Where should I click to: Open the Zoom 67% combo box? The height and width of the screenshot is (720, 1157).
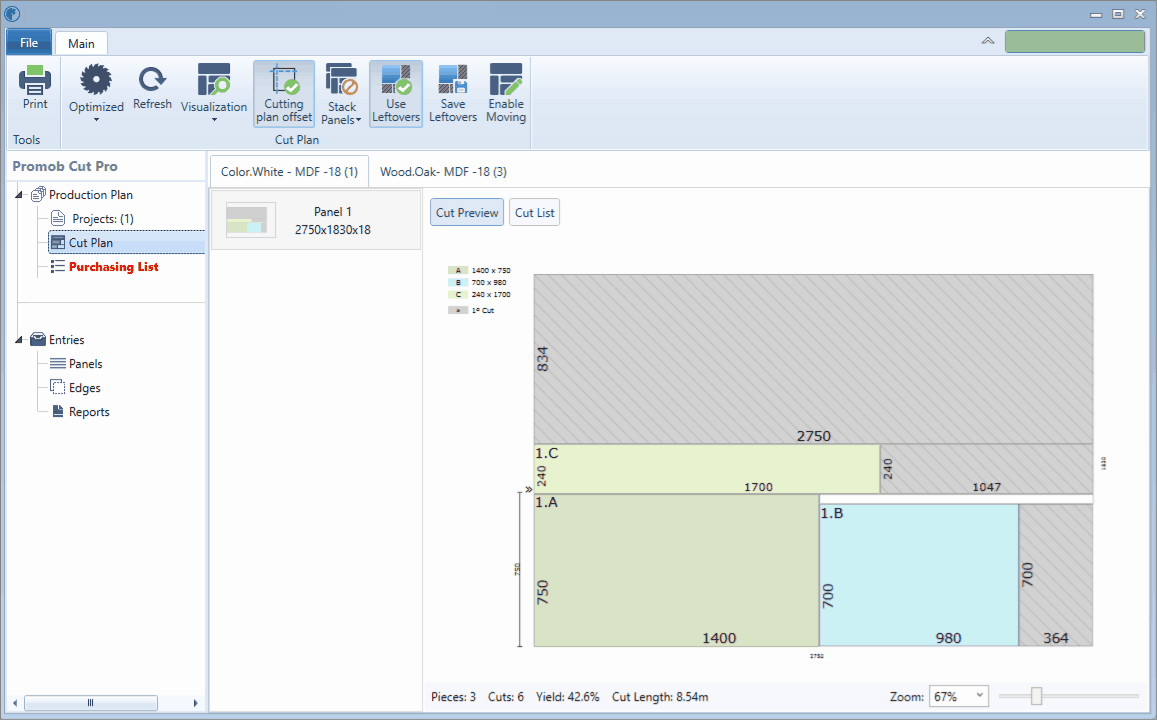pyautogui.click(x=959, y=696)
